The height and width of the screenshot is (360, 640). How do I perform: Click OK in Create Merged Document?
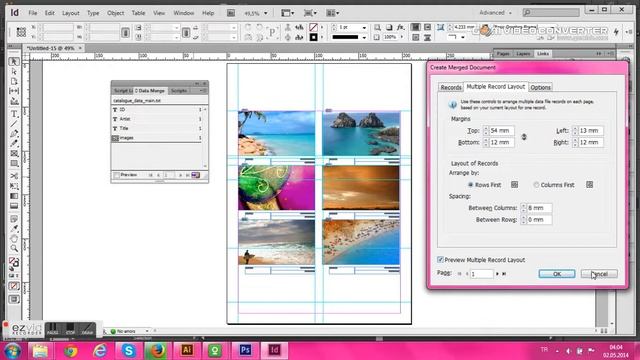557,274
